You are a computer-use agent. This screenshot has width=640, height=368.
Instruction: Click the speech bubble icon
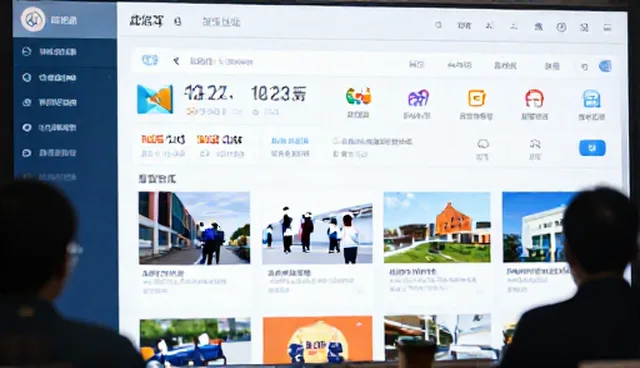click(x=483, y=144)
